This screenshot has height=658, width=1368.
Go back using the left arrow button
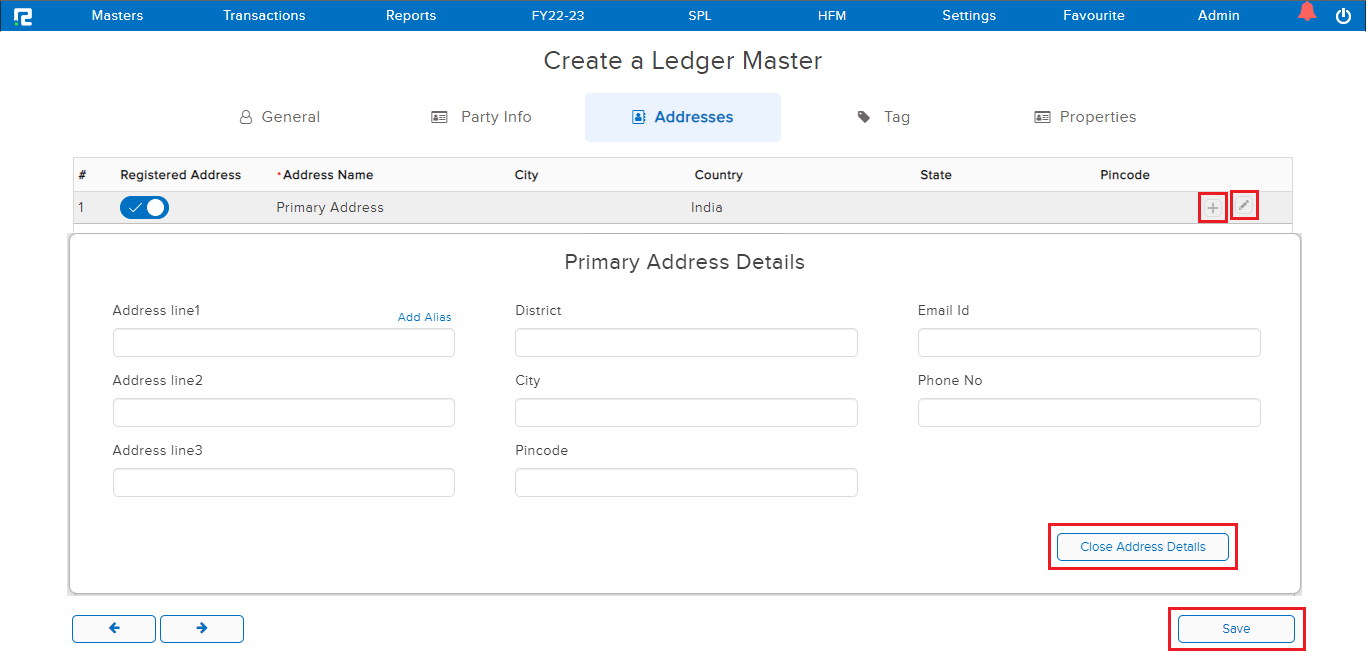point(114,629)
